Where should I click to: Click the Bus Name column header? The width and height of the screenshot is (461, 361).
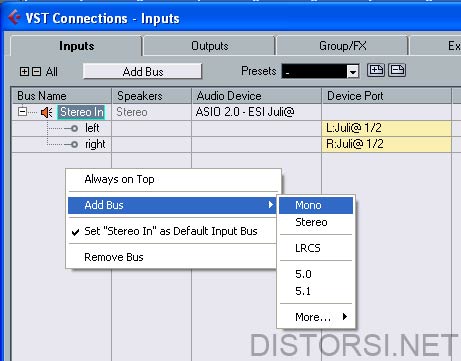[x=61, y=96]
